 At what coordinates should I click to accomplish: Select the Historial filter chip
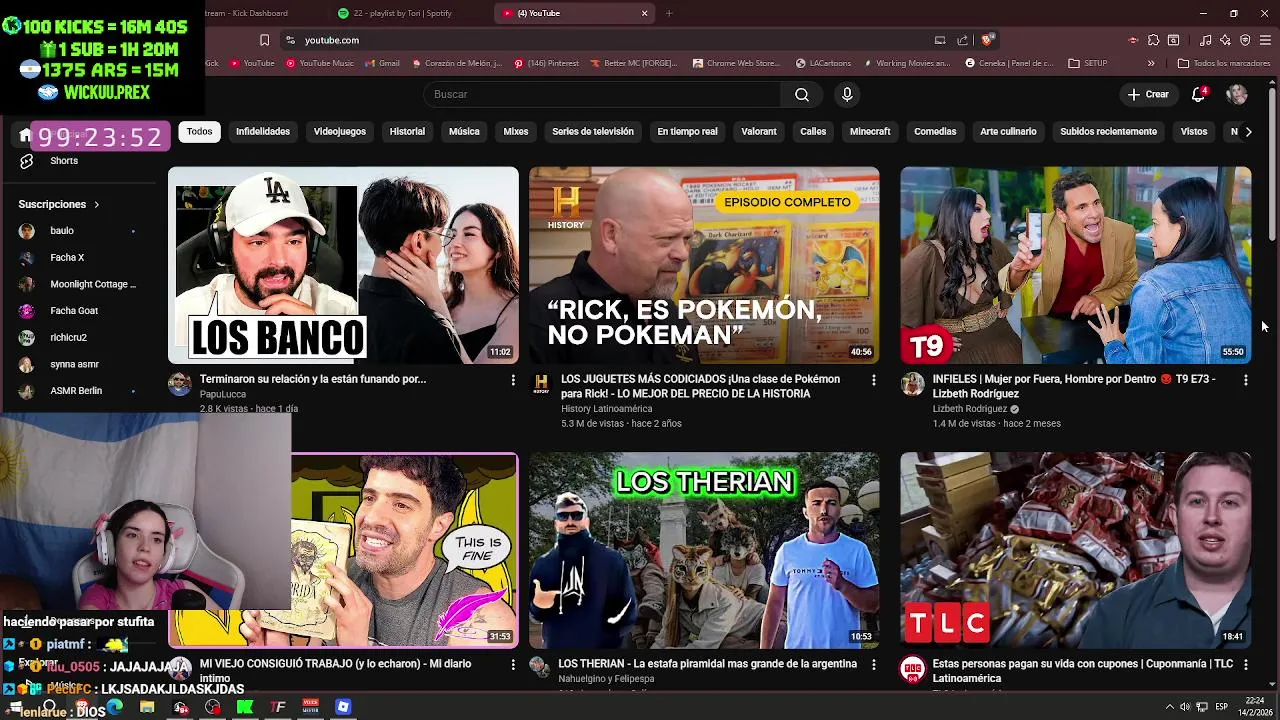coord(407,131)
